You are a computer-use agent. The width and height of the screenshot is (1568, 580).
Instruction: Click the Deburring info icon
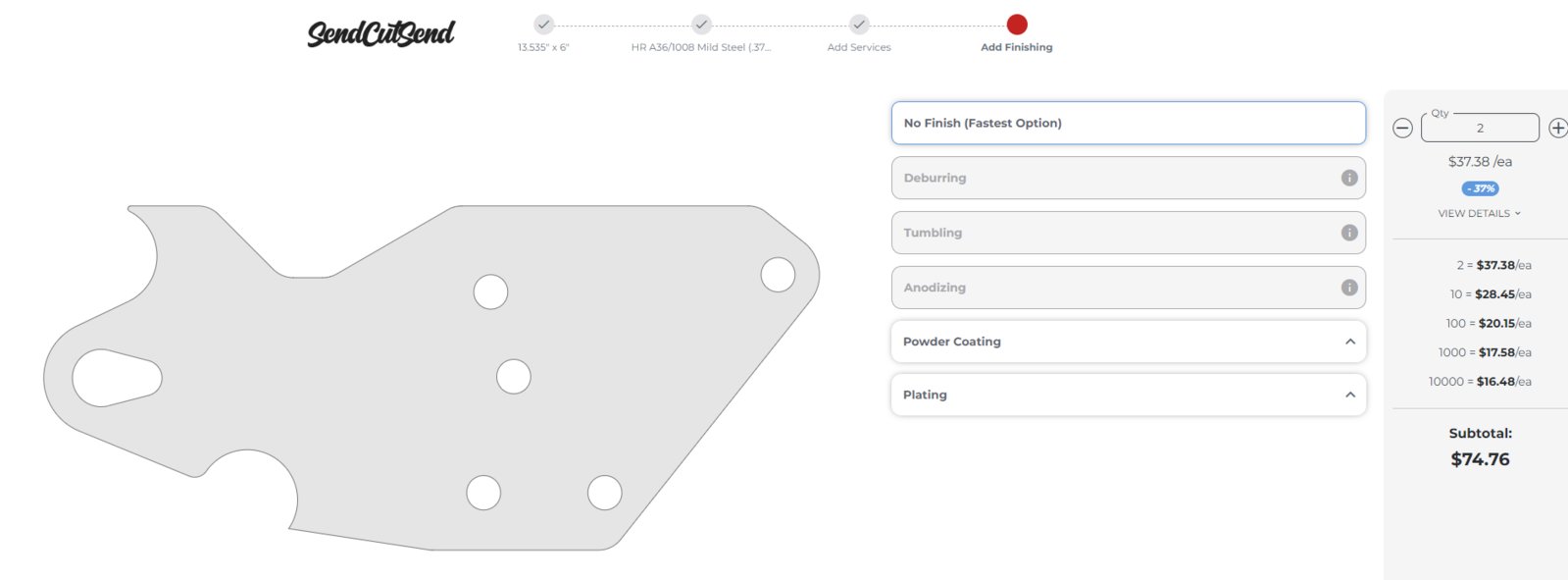click(1349, 178)
